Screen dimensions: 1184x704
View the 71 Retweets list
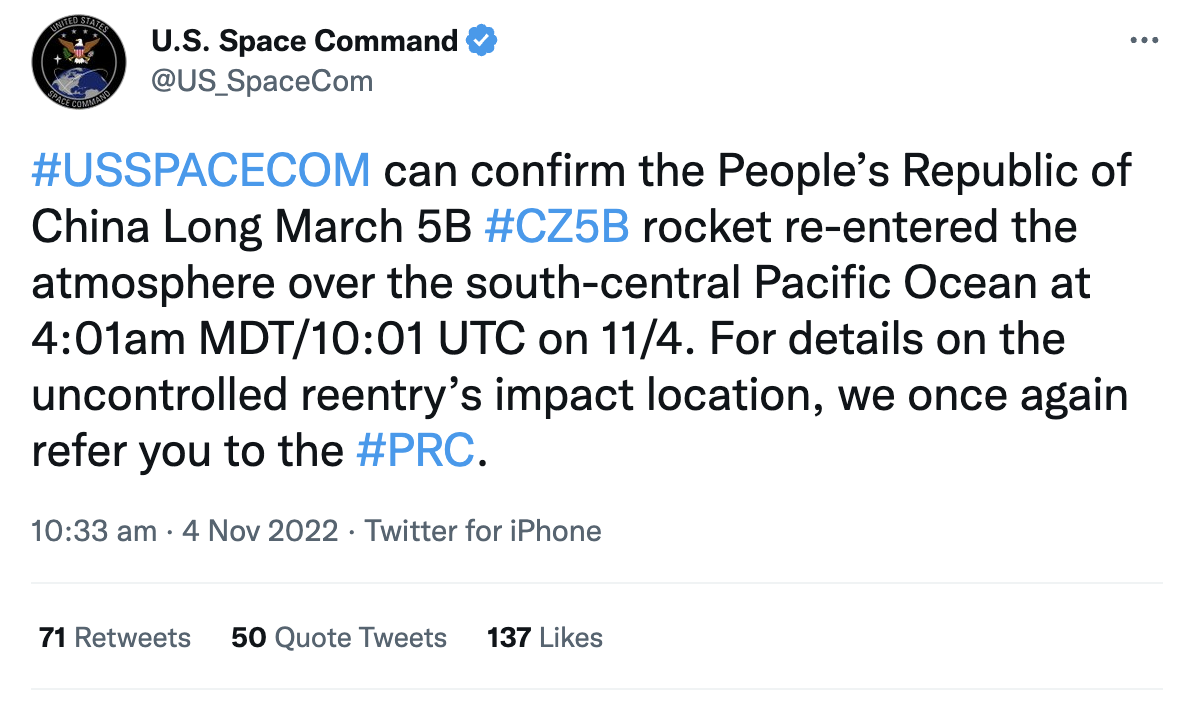(115, 638)
